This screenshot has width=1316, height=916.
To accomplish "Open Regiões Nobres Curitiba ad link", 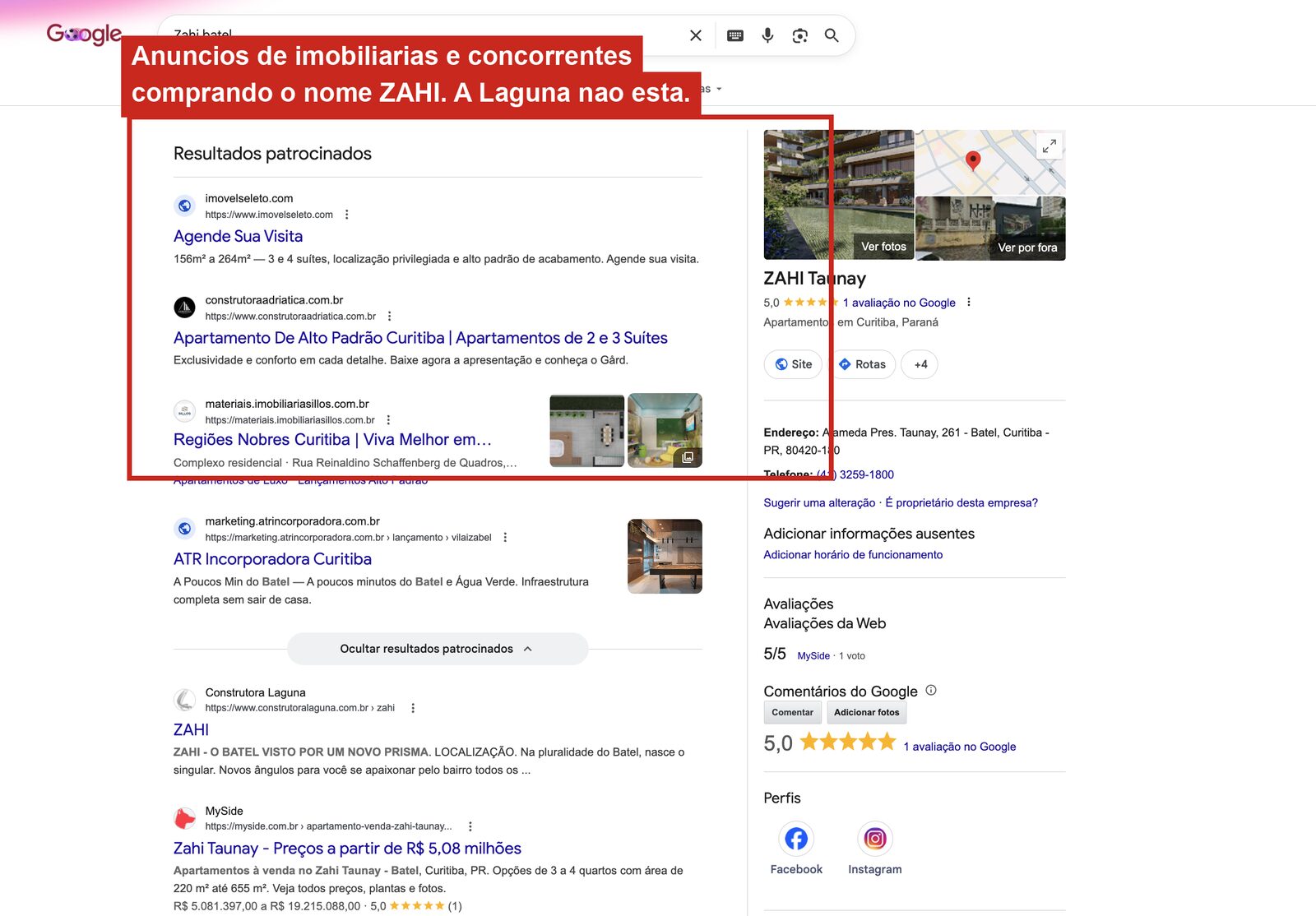I will [x=332, y=440].
